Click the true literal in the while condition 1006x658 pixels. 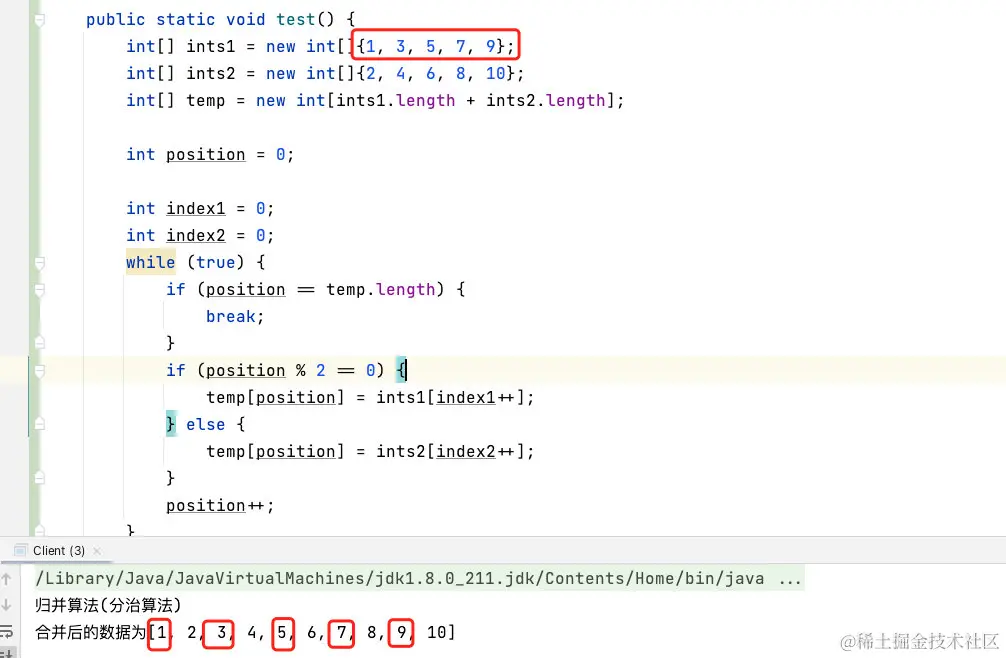(216, 262)
